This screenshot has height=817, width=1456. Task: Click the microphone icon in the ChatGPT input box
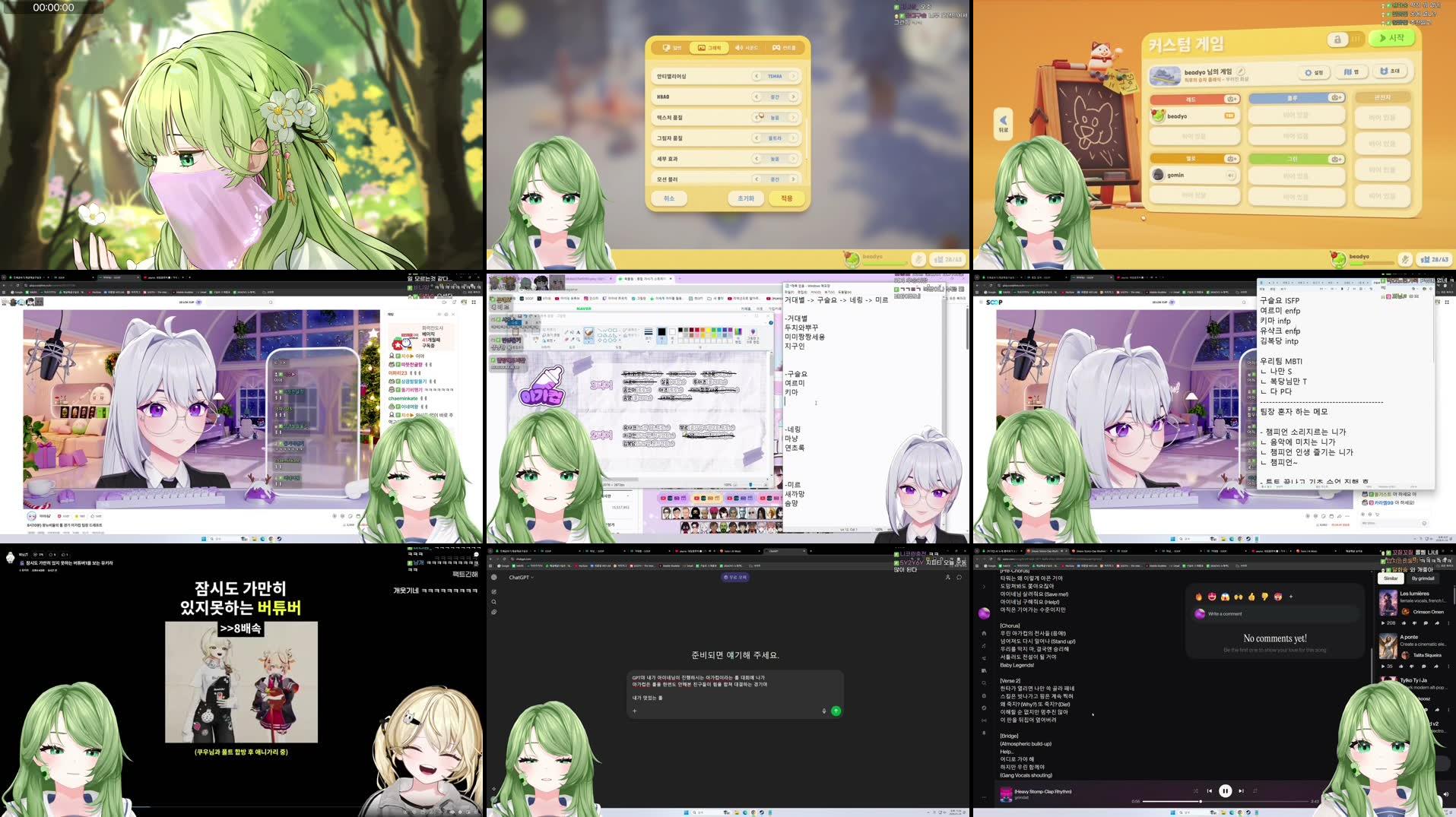coord(824,711)
